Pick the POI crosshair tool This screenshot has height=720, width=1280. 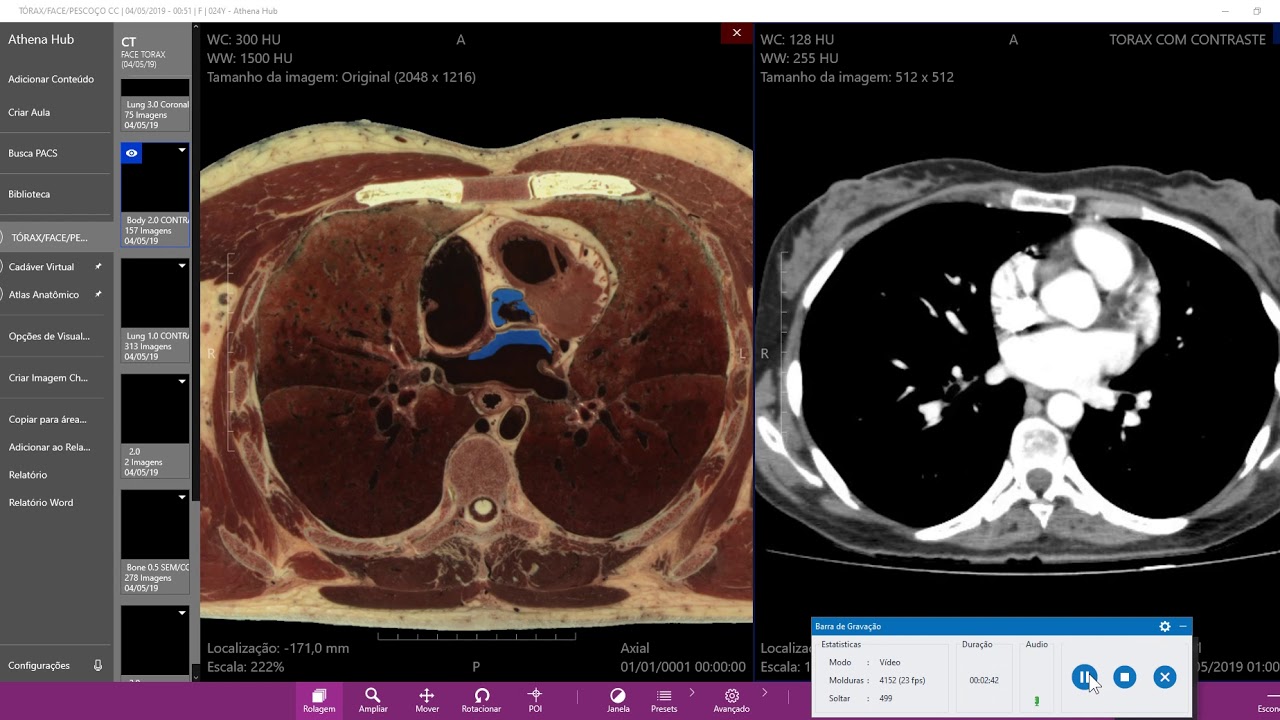tap(535, 700)
